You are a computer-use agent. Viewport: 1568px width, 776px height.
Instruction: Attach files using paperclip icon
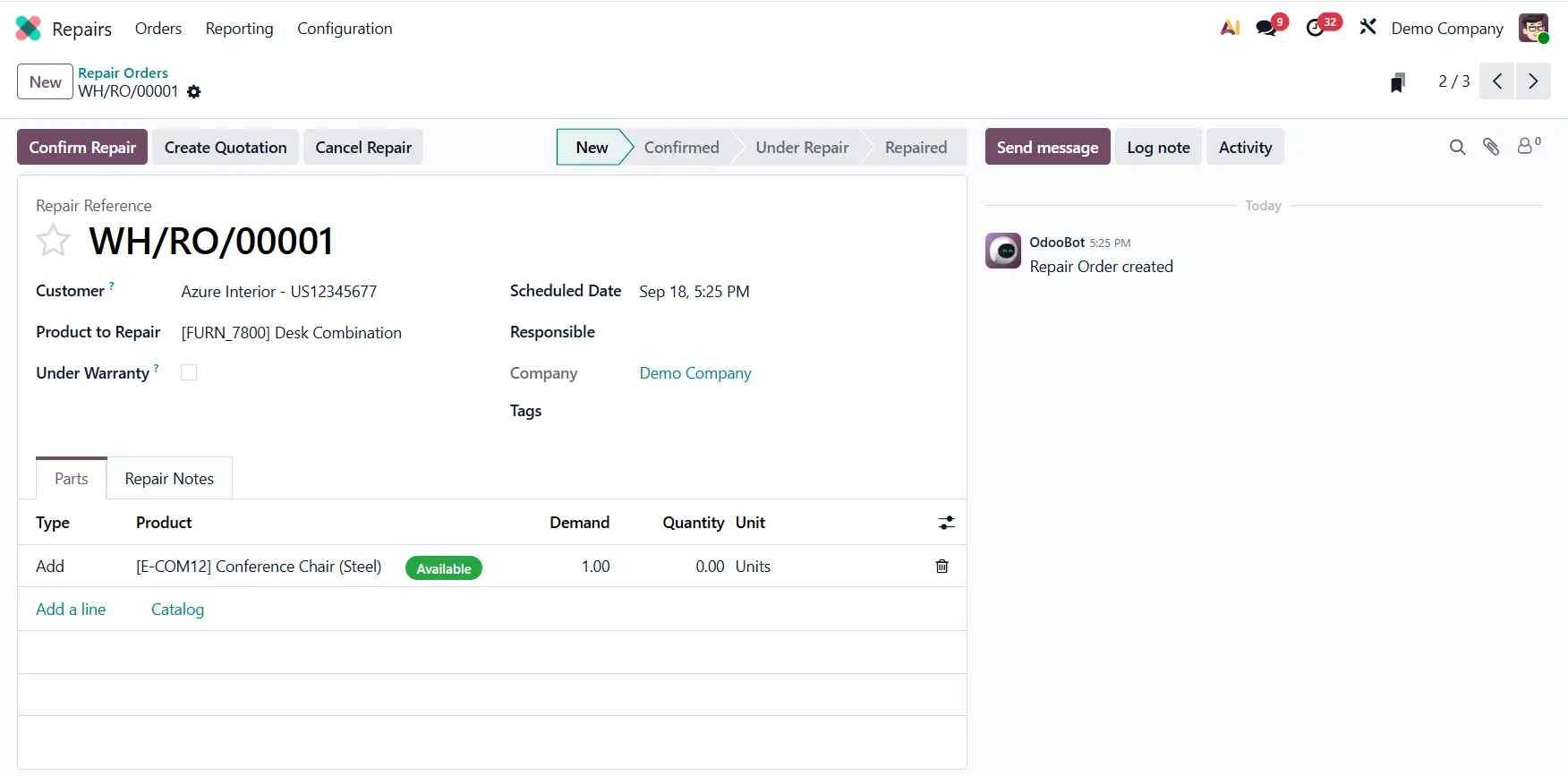(1491, 147)
